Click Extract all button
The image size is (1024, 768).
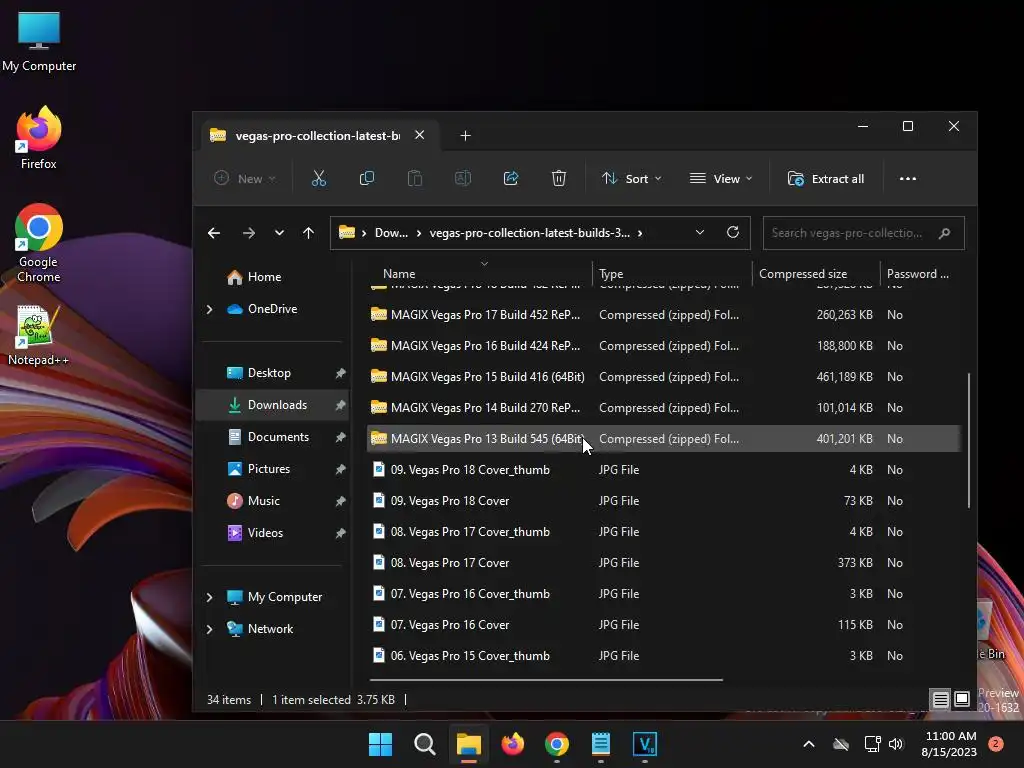tap(825, 178)
